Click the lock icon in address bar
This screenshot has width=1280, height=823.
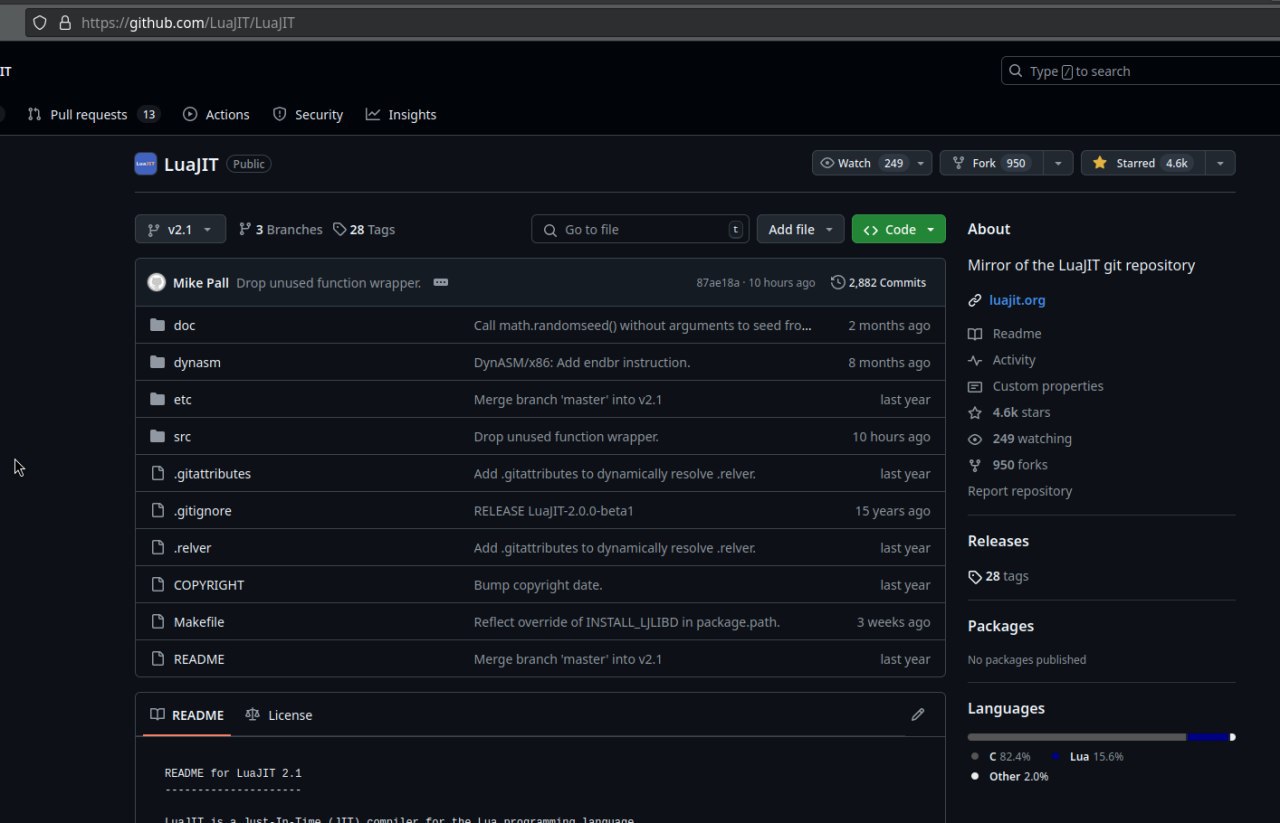point(65,22)
